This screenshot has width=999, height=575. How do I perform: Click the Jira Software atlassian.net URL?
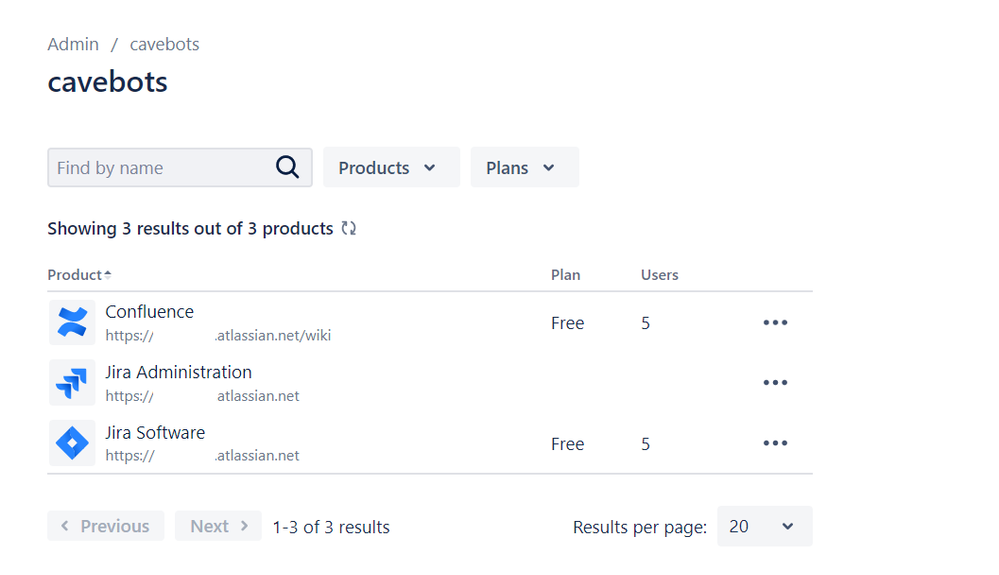(x=202, y=456)
